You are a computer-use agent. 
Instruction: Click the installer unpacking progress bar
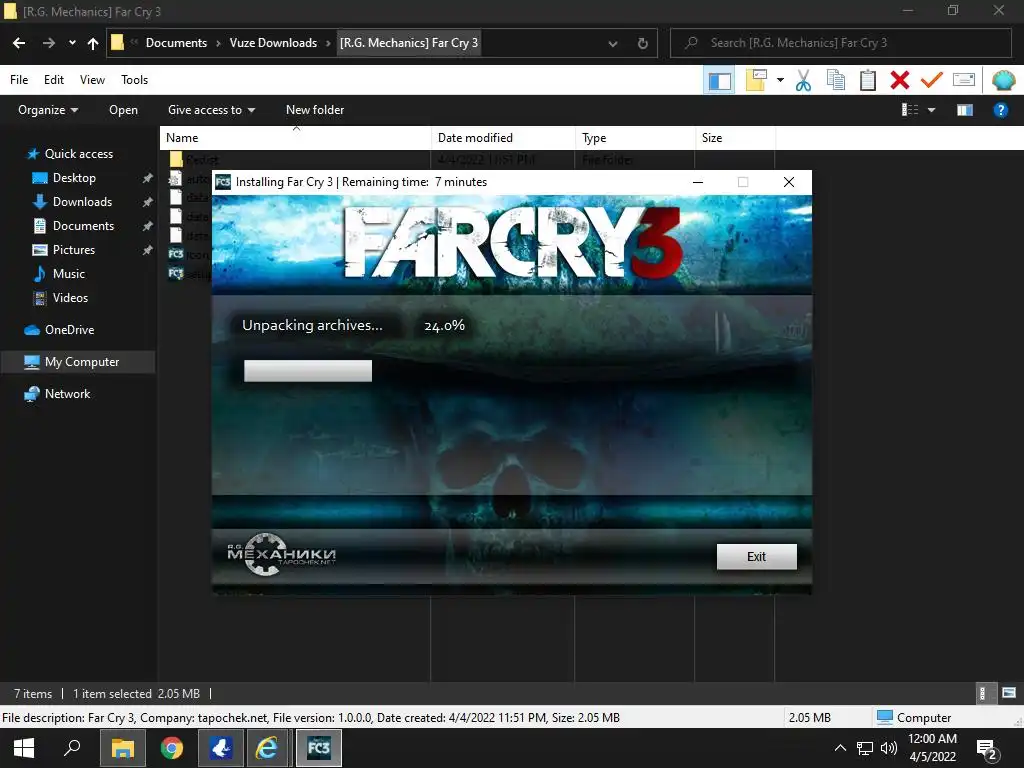pos(308,371)
